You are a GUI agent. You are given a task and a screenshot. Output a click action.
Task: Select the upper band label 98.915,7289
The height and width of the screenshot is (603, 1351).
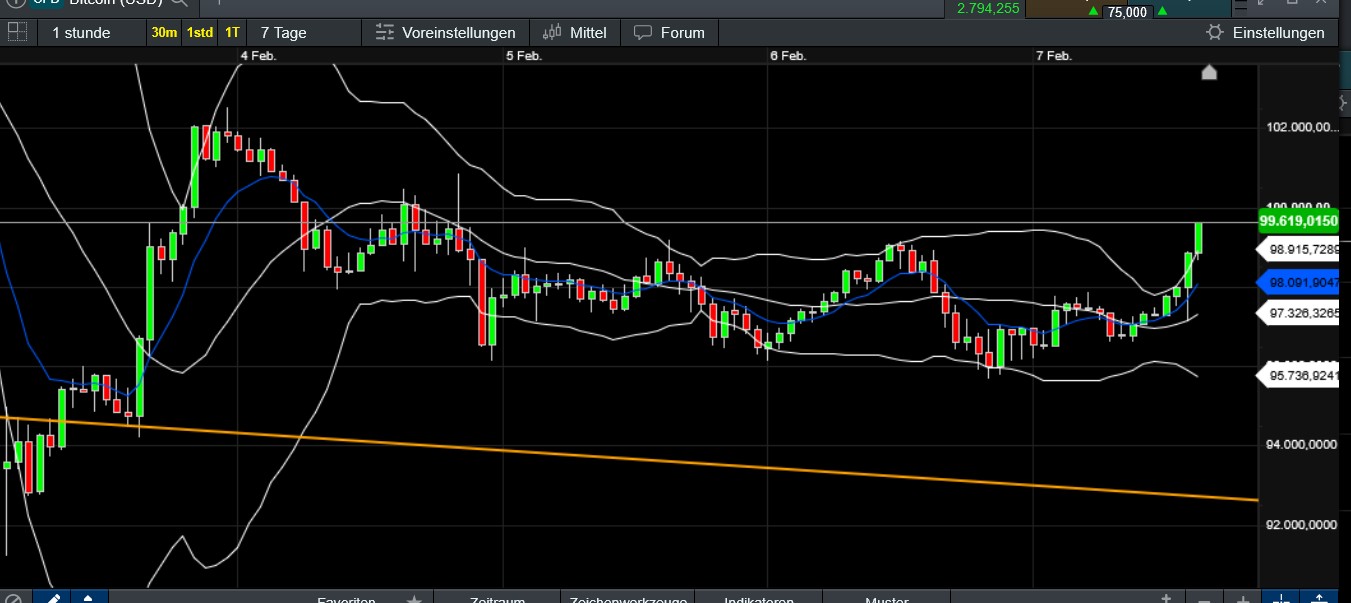click(x=1298, y=248)
